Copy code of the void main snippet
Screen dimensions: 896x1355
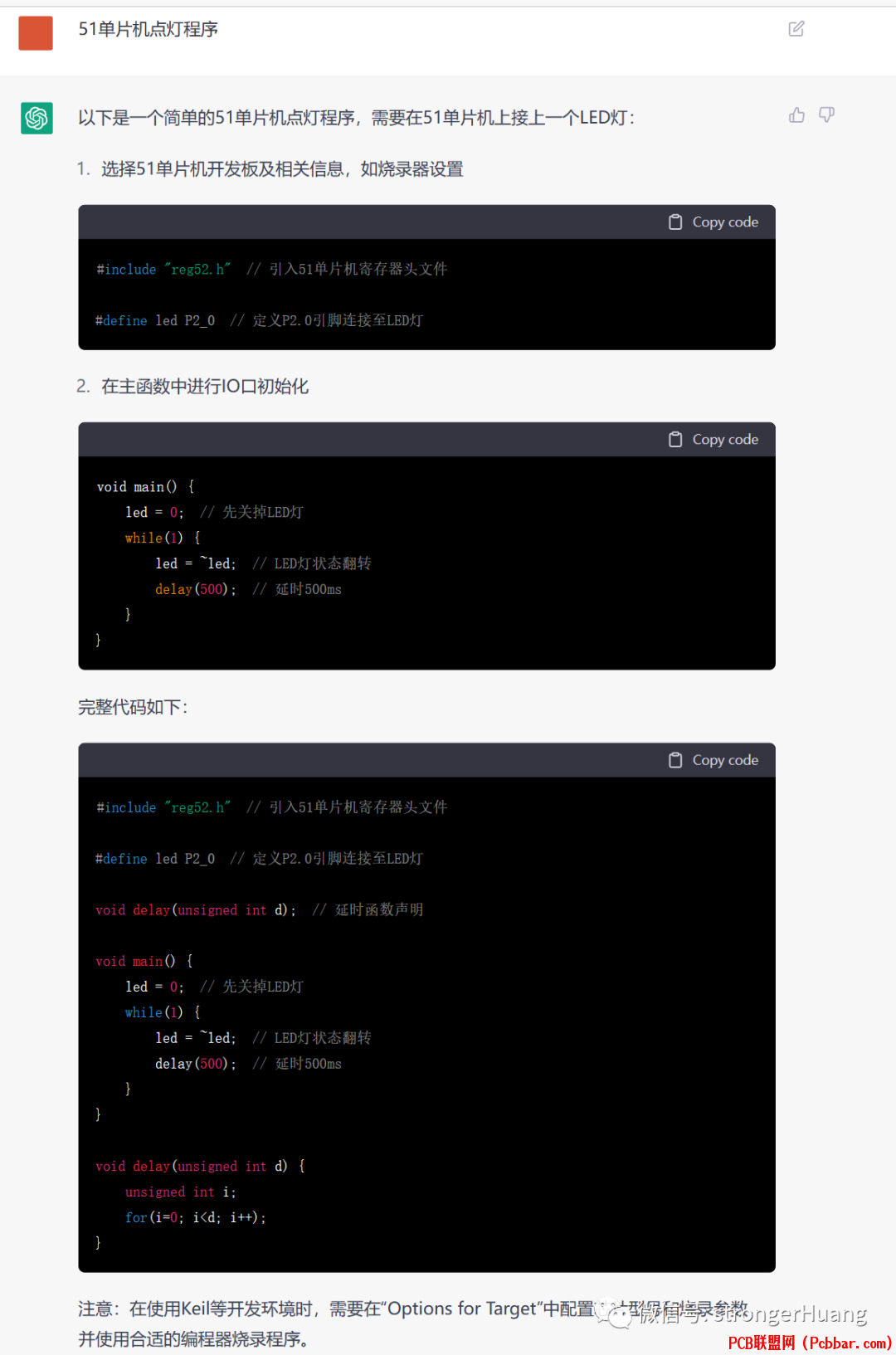pos(713,440)
